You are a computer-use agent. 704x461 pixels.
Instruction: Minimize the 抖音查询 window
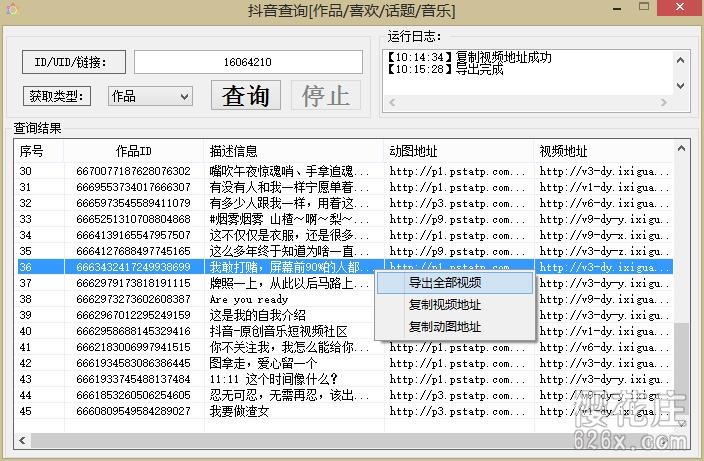pyautogui.click(x=618, y=9)
